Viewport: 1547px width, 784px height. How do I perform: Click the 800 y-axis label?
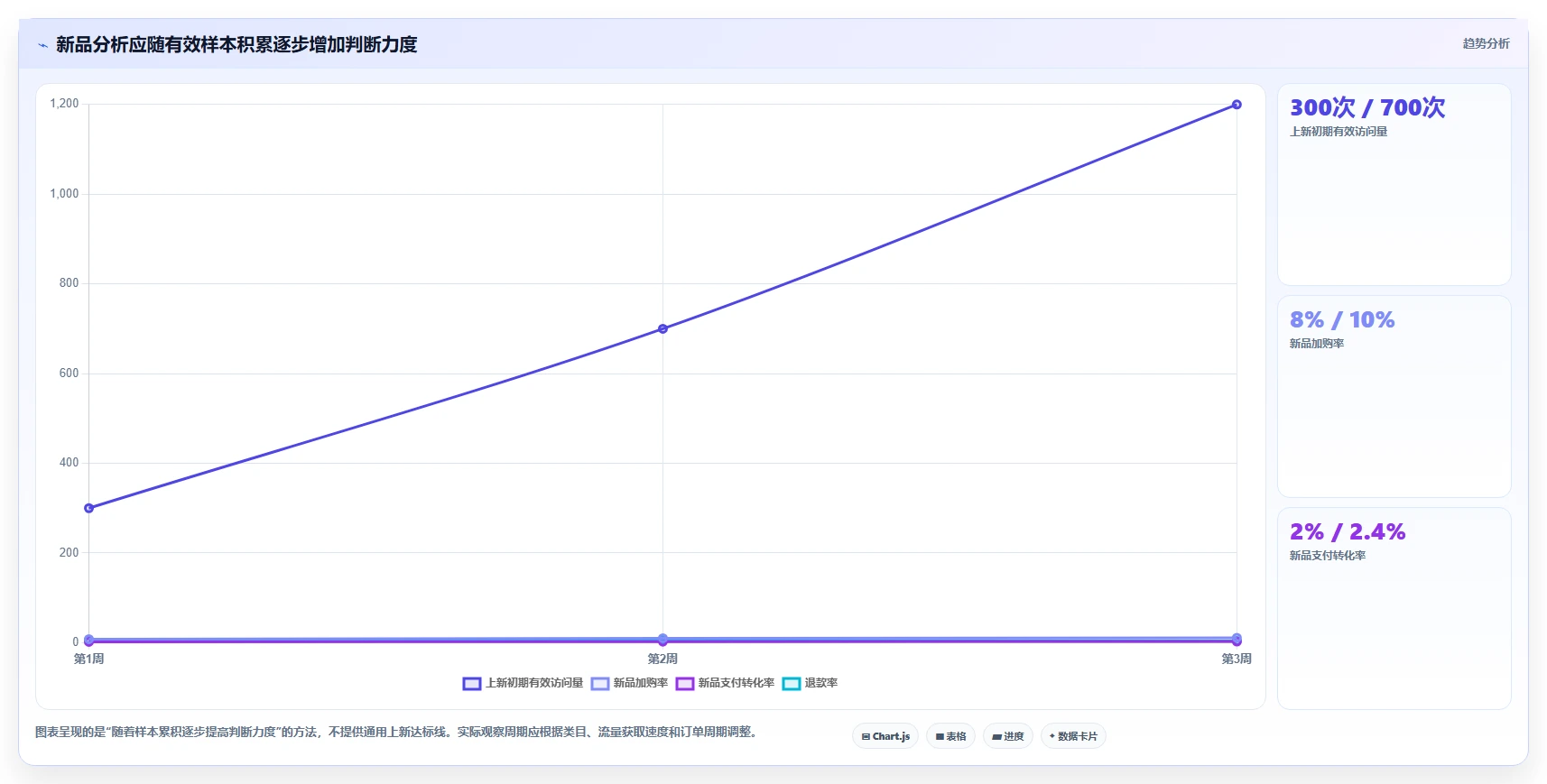[x=69, y=283]
